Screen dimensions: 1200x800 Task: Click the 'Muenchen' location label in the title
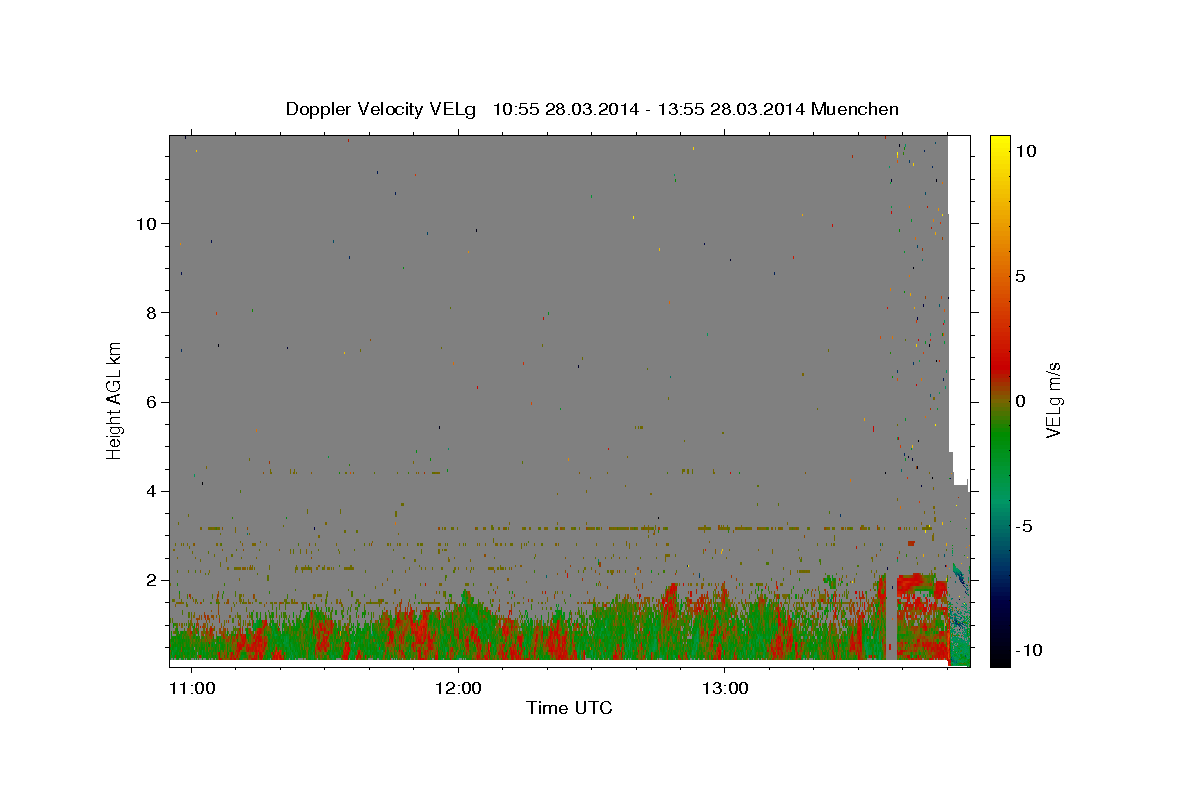click(855, 109)
